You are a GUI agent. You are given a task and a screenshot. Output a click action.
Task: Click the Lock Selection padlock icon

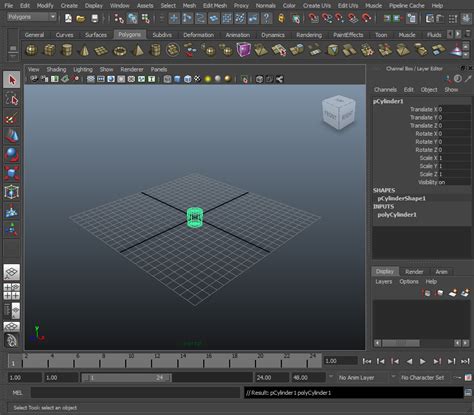point(282,18)
